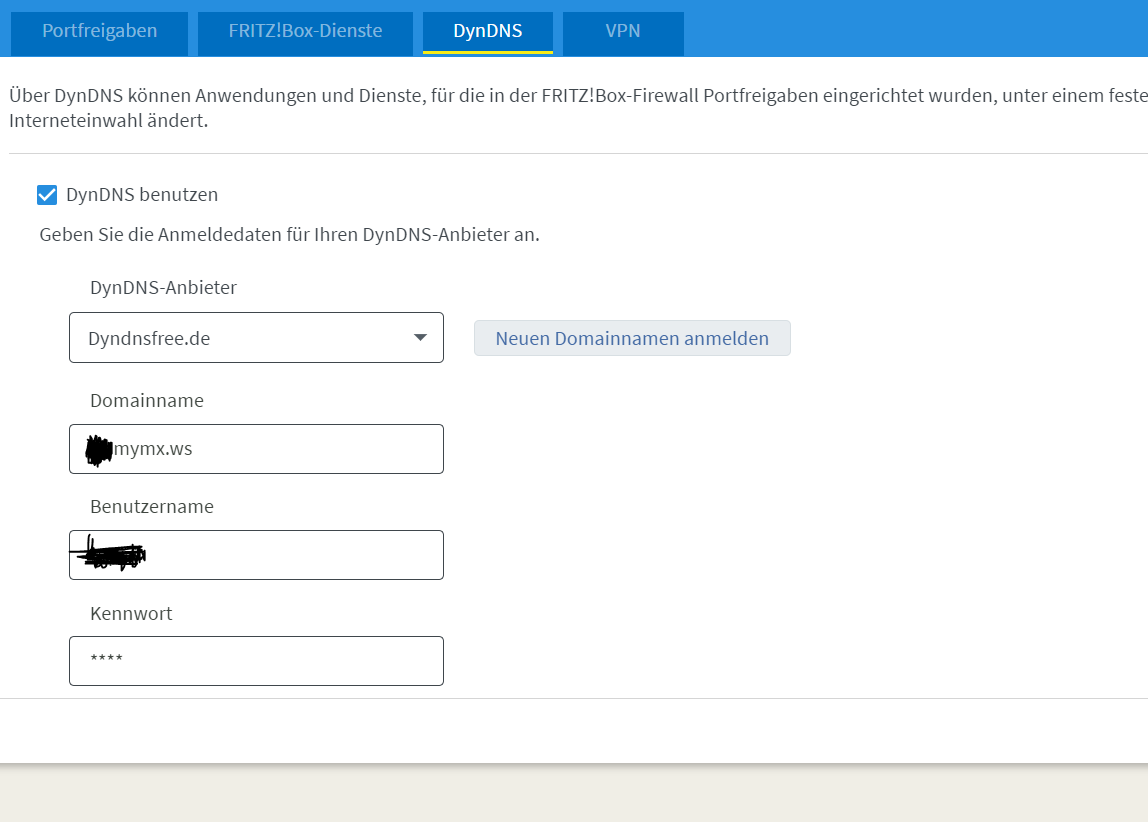Click the Domainname field label
This screenshot has height=822, width=1148.
[x=146, y=400]
